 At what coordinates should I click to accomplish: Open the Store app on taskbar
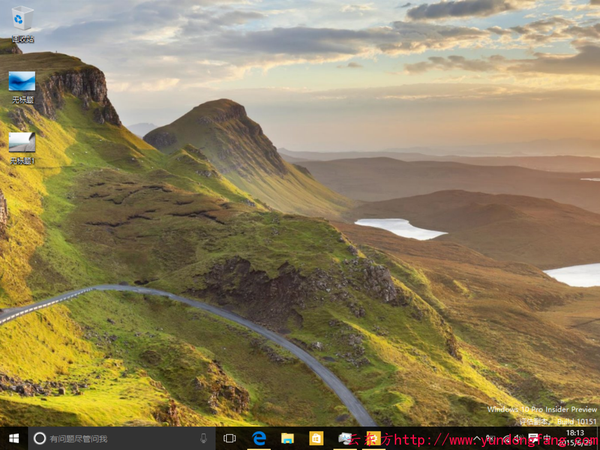tap(316, 439)
